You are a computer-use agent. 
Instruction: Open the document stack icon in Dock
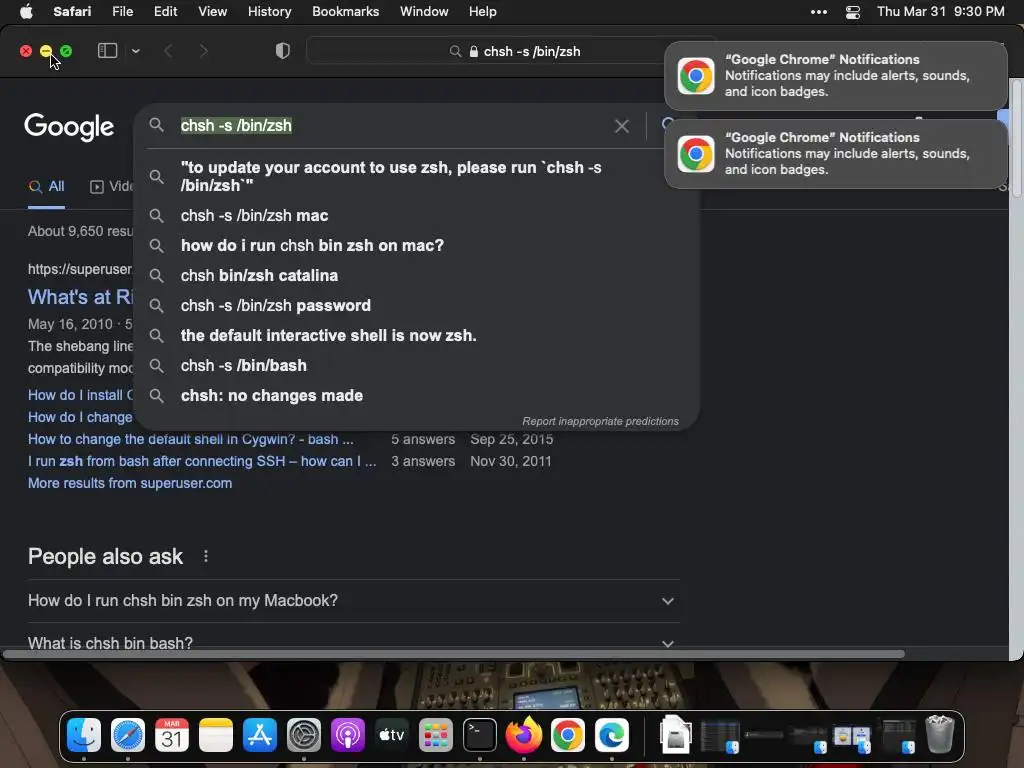(x=676, y=735)
